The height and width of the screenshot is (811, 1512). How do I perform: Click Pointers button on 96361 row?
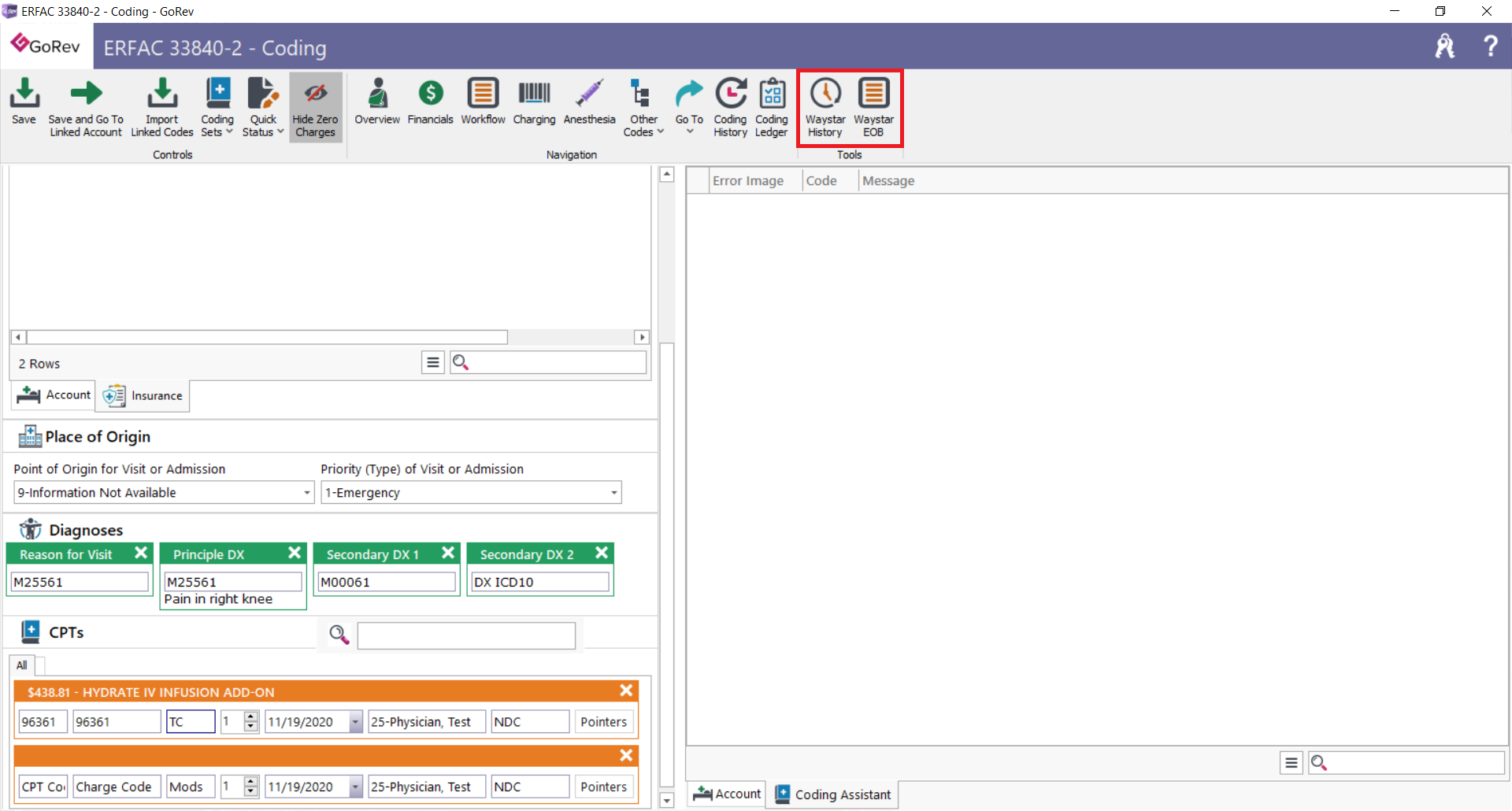[604, 721]
